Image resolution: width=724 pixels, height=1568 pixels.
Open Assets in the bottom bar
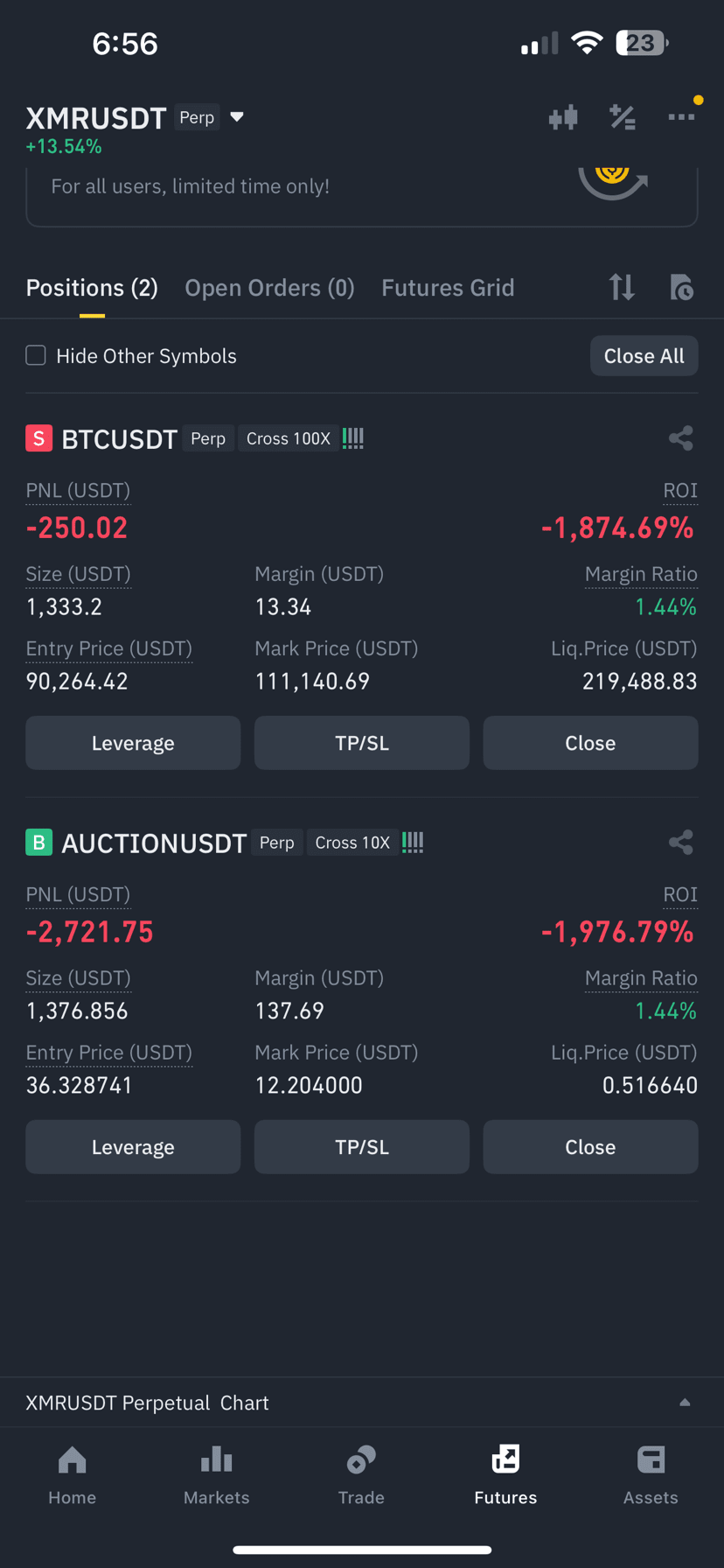pyautogui.click(x=651, y=1475)
